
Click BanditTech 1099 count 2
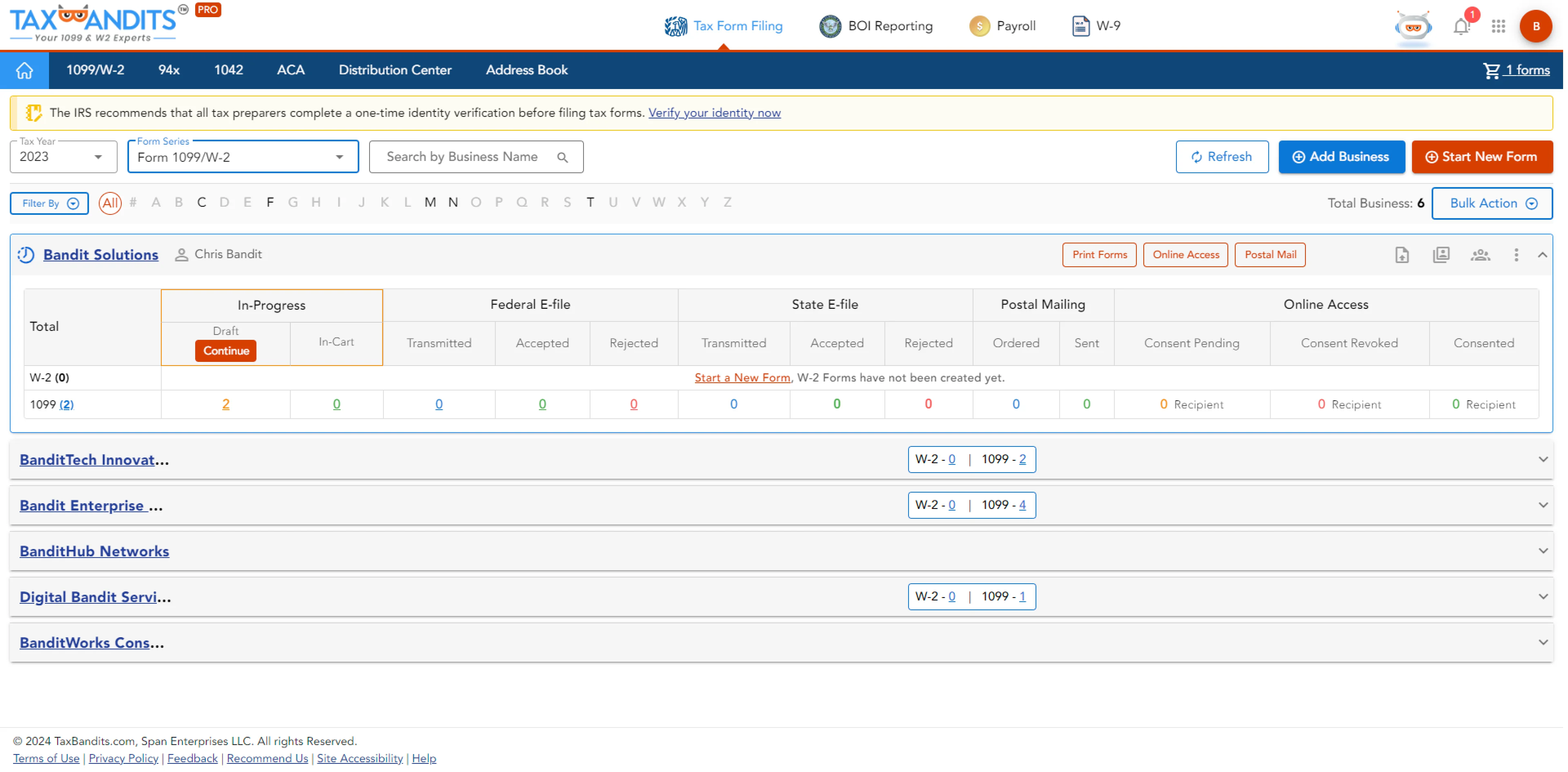pyautogui.click(x=1022, y=459)
